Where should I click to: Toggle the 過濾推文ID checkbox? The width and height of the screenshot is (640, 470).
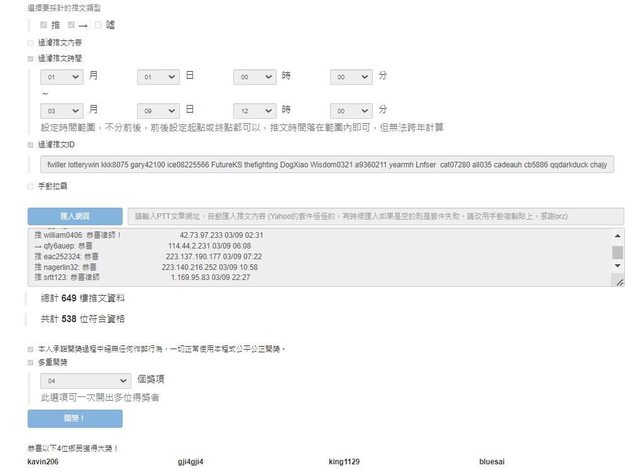tap(30, 145)
